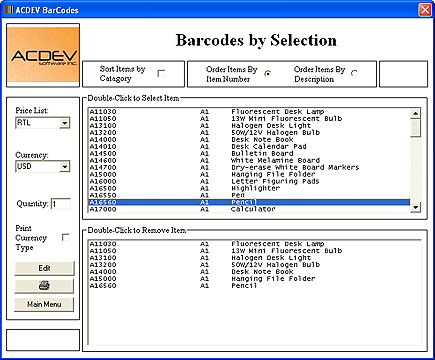Click the printer icon button
435x360 pixels.
(x=44, y=286)
